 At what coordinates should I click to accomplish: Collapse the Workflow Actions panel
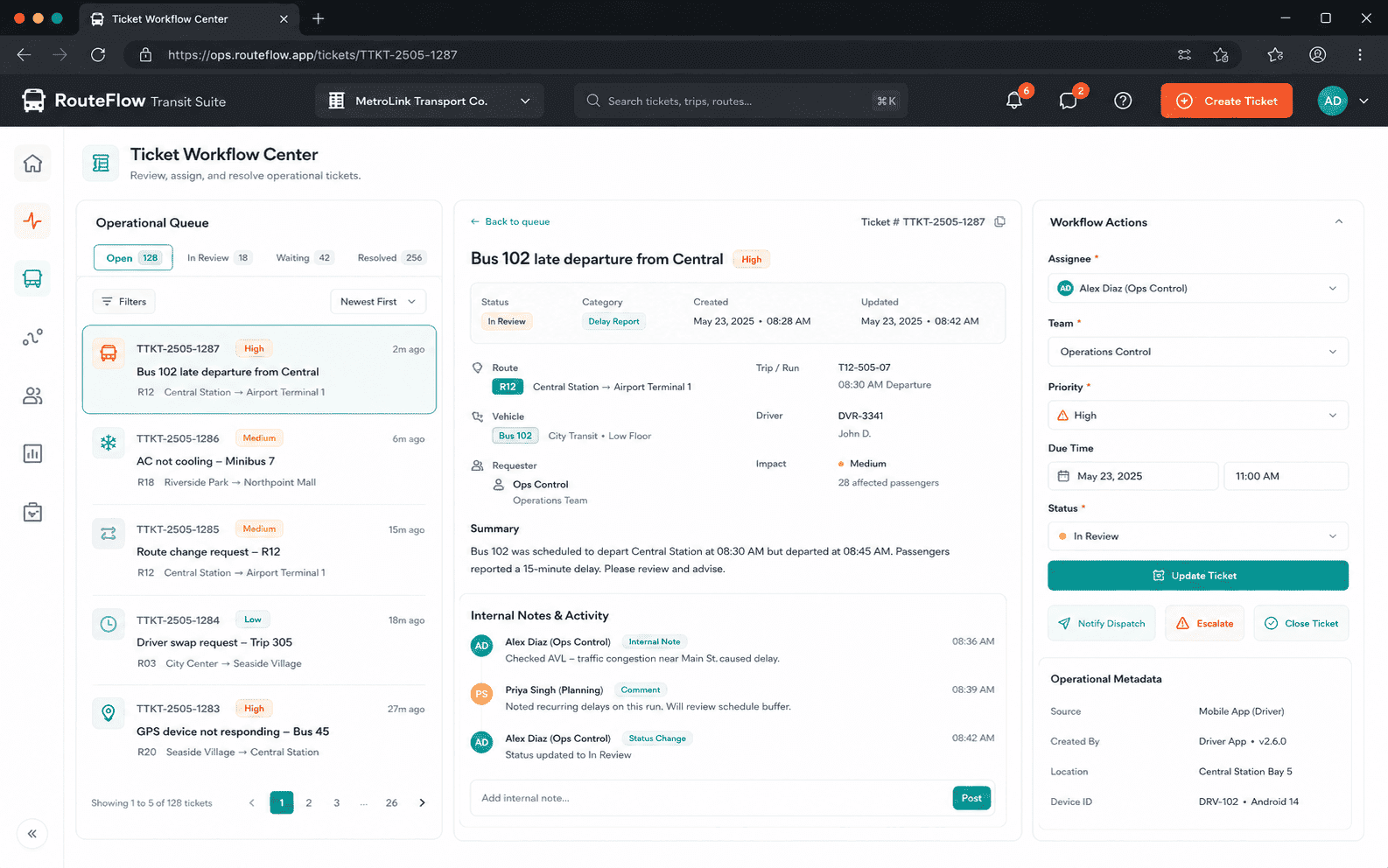[x=1338, y=222]
